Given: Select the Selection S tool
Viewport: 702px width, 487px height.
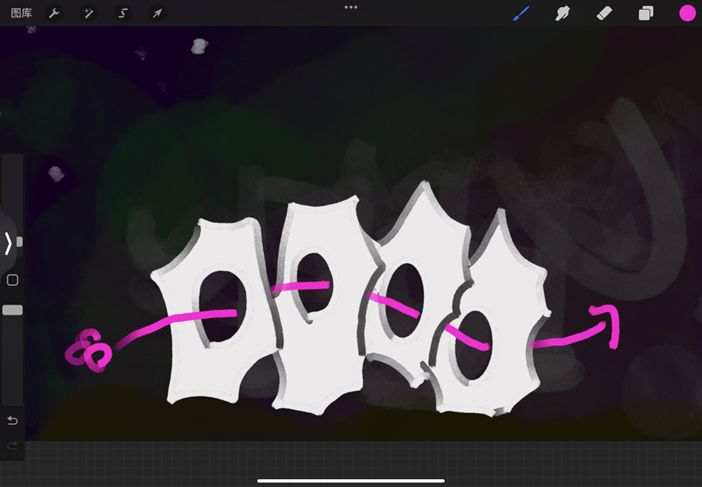Looking at the screenshot, I should [x=123, y=13].
